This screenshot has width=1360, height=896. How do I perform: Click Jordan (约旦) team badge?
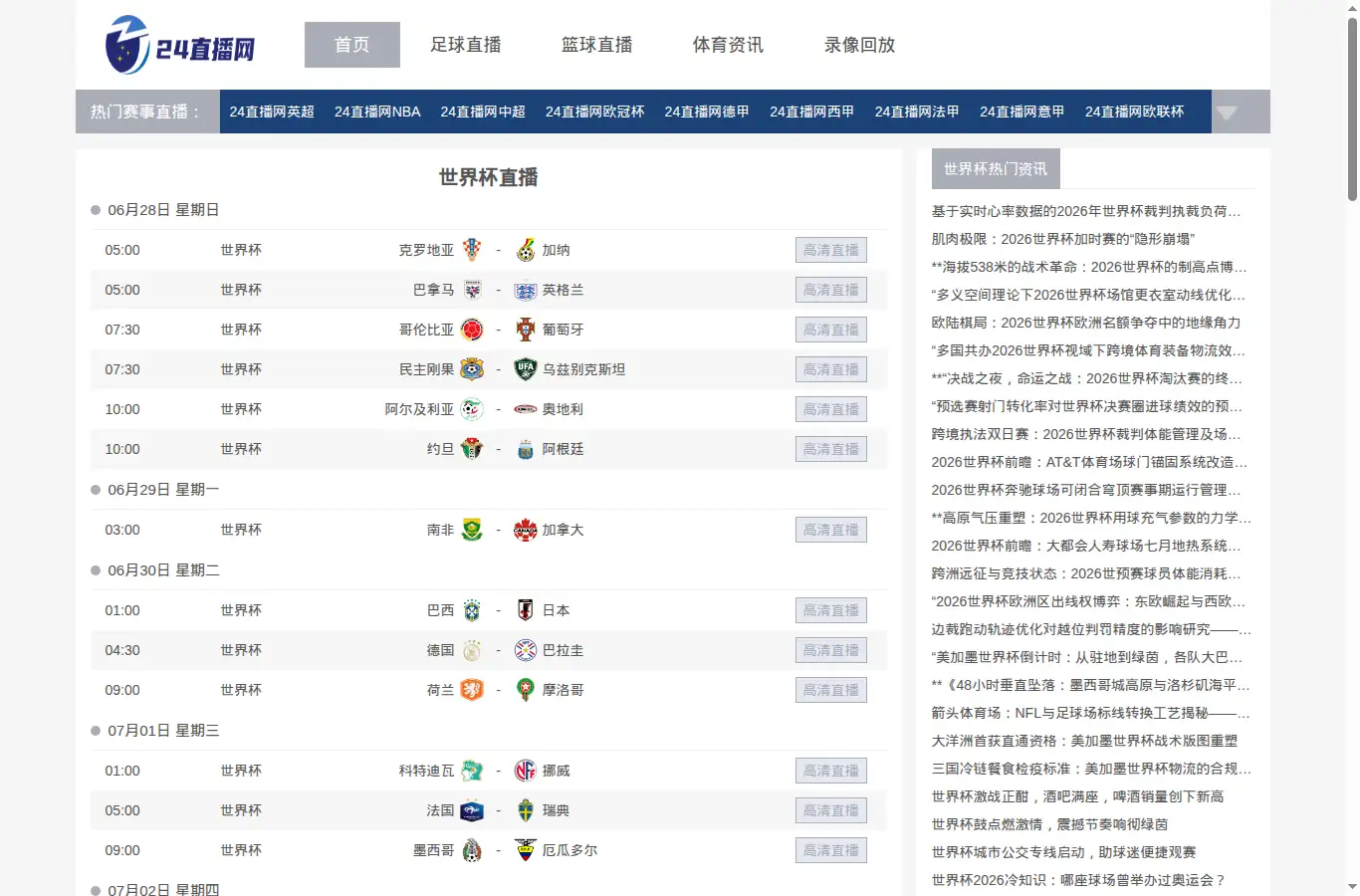pyautogui.click(x=472, y=449)
